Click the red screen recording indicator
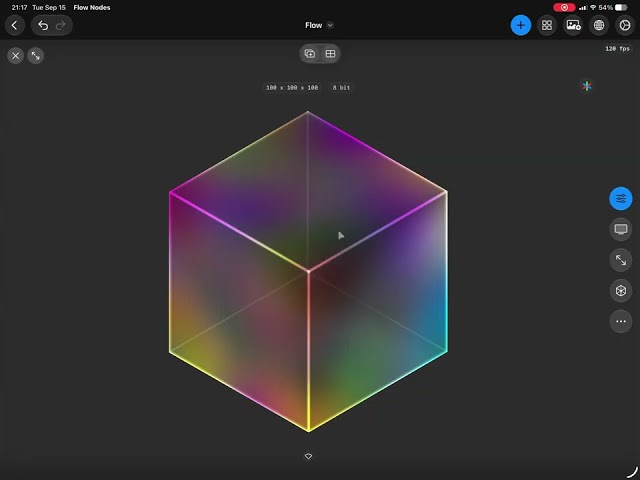Screen dimensions: 640x480 click(x=564, y=7)
